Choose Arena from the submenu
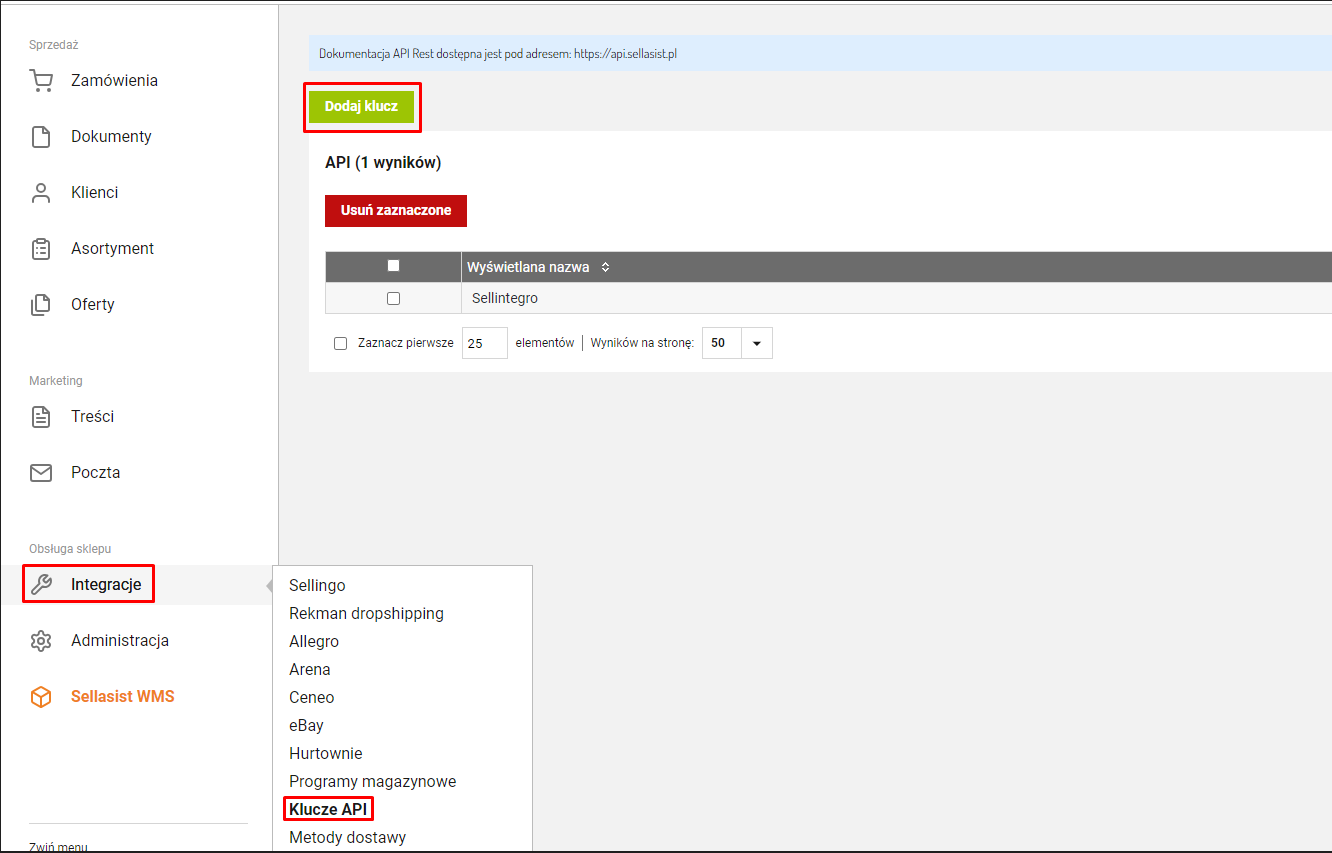 click(310, 669)
